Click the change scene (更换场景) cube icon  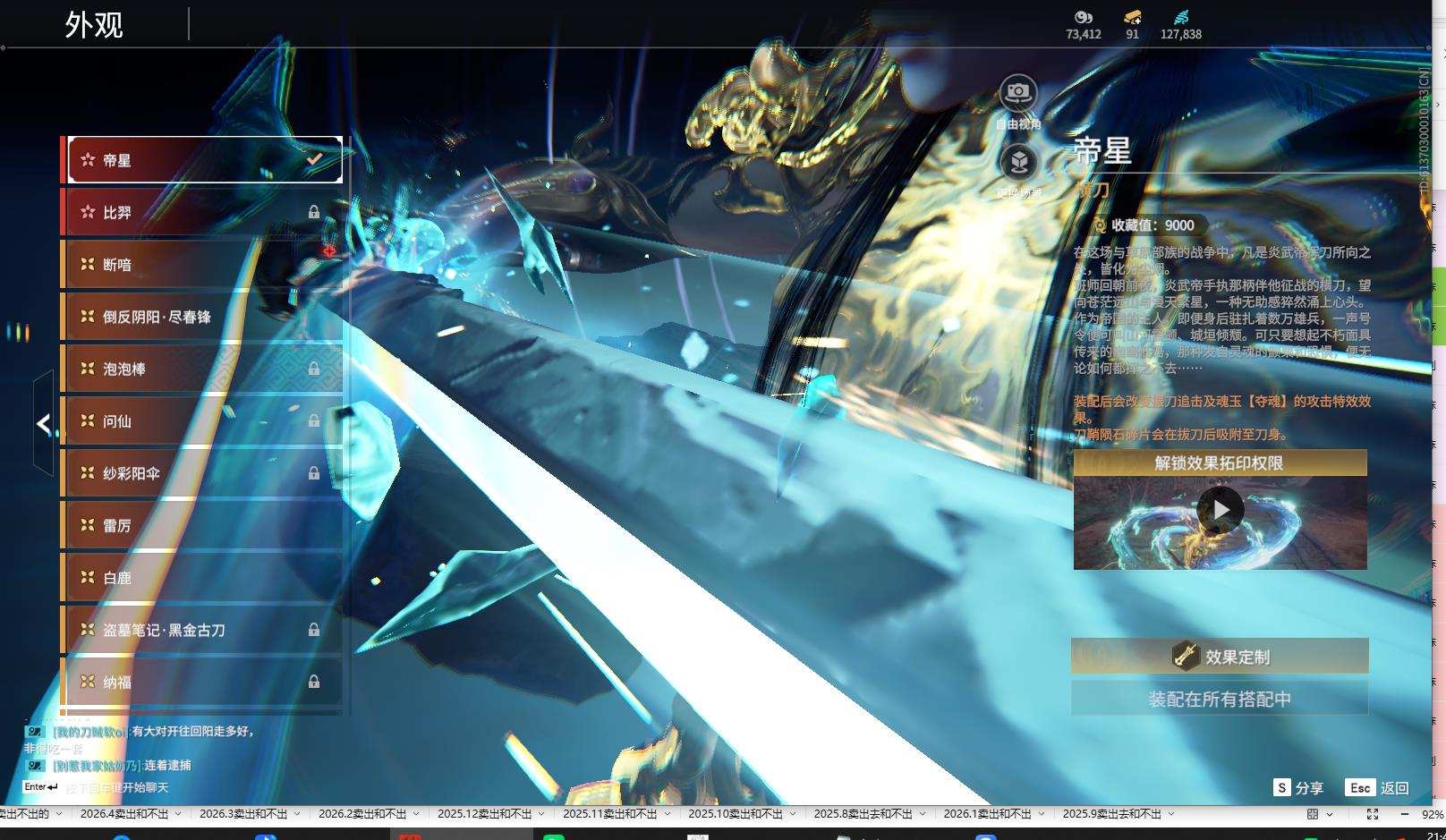(x=1018, y=162)
